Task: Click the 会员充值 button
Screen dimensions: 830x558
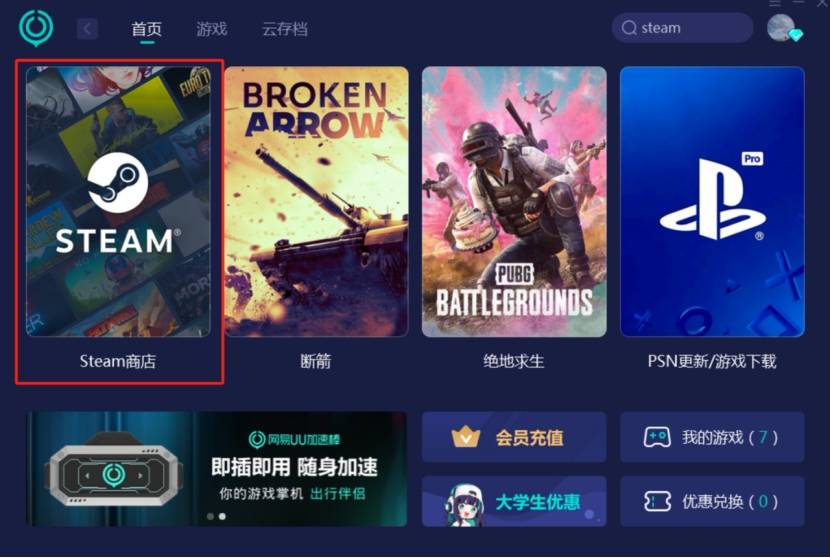Action: point(514,437)
